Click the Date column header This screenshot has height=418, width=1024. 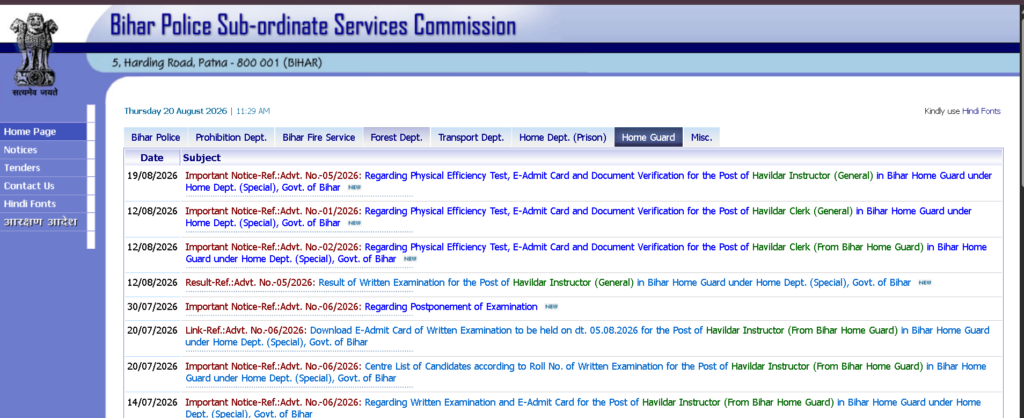pyautogui.click(x=152, y=157)
